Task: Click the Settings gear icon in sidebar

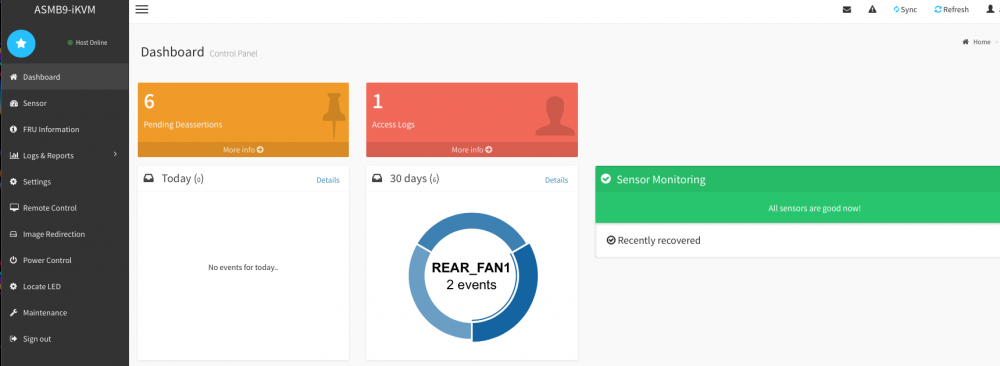Action: coord(13,181)
